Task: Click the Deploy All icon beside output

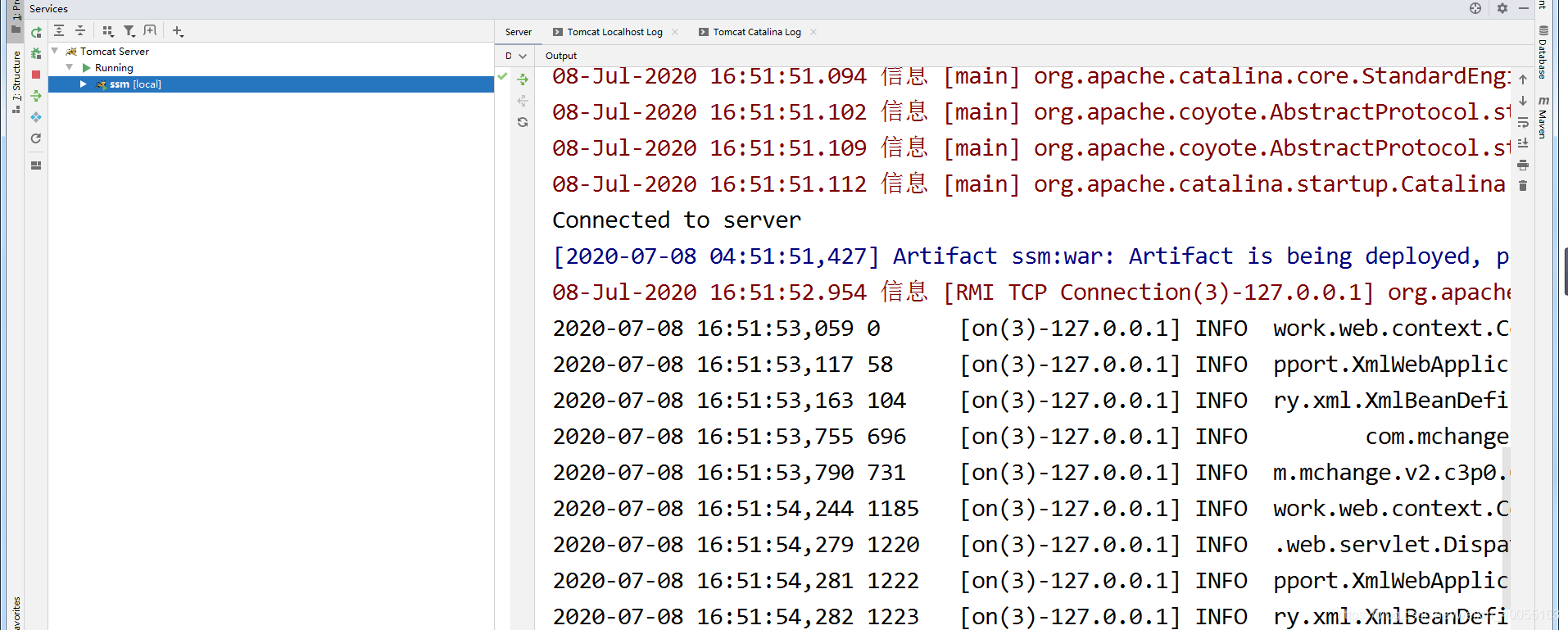Action: click(523, 79)
